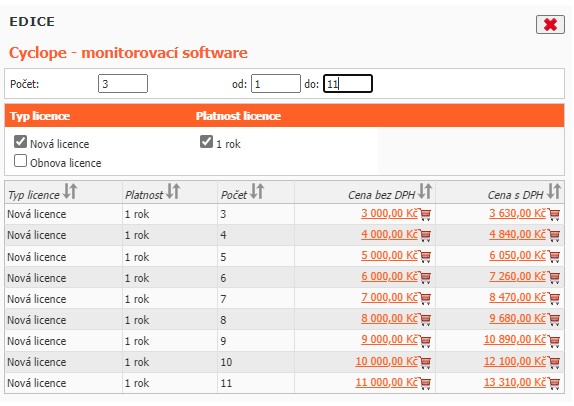Open the 3 000,00 Kč price link
Viewport: 574px width, 406px height.
pos(390,213)
